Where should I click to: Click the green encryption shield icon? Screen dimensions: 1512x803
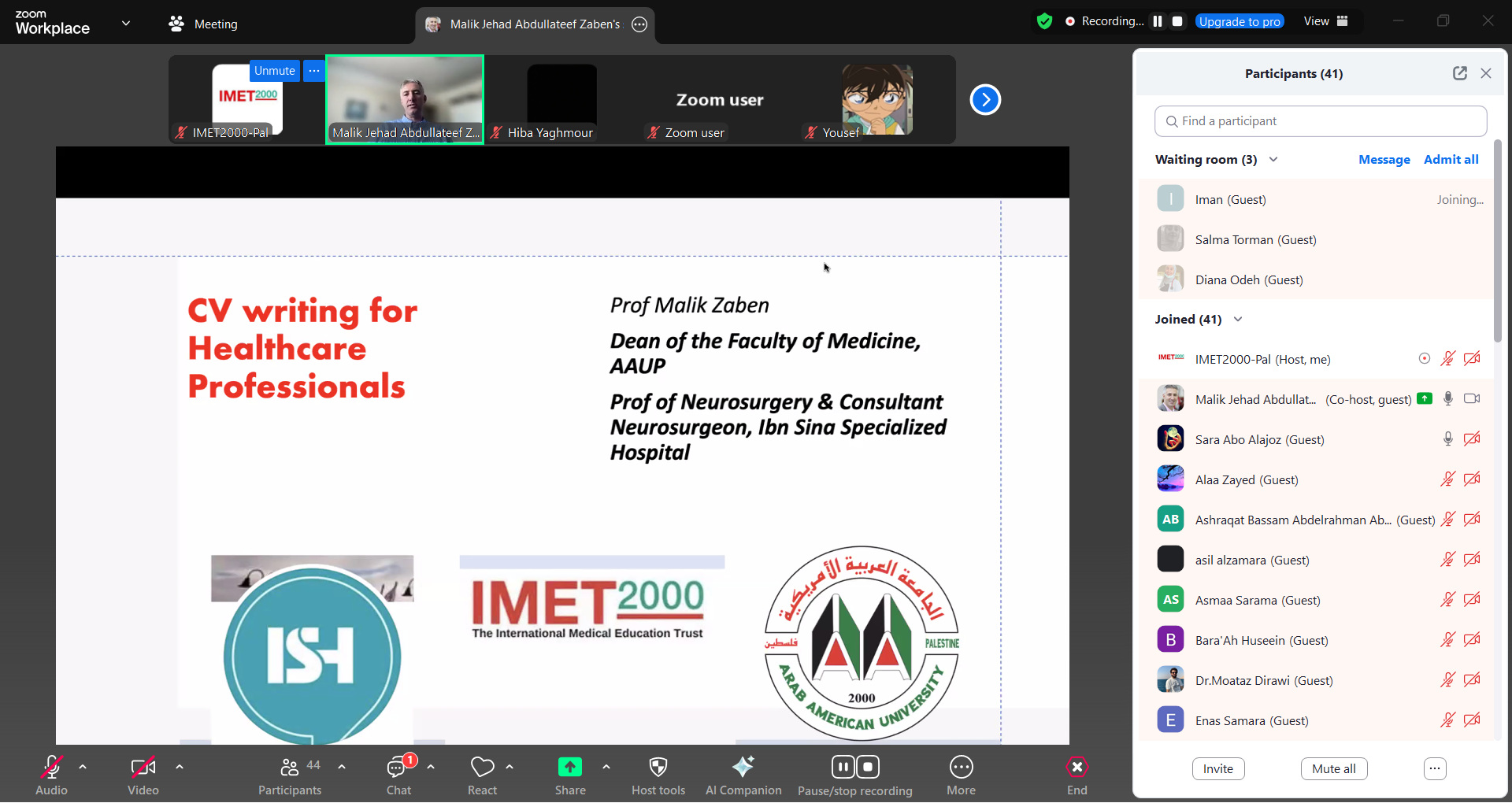coord(1044,21)
